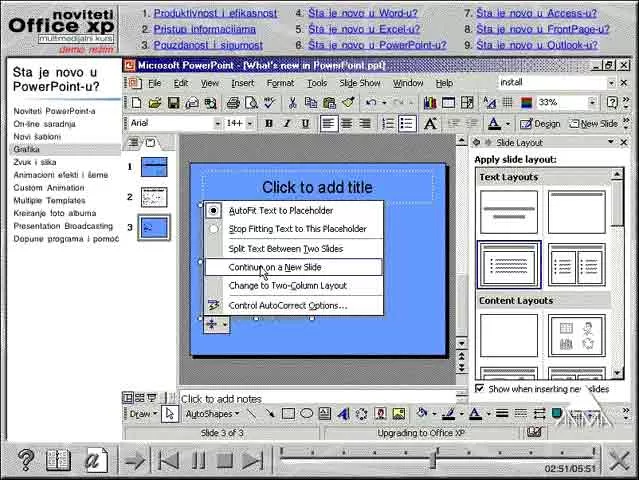Screen dimensions: 639x480
Task: Click the Insert Table icon
Action: 448,103
